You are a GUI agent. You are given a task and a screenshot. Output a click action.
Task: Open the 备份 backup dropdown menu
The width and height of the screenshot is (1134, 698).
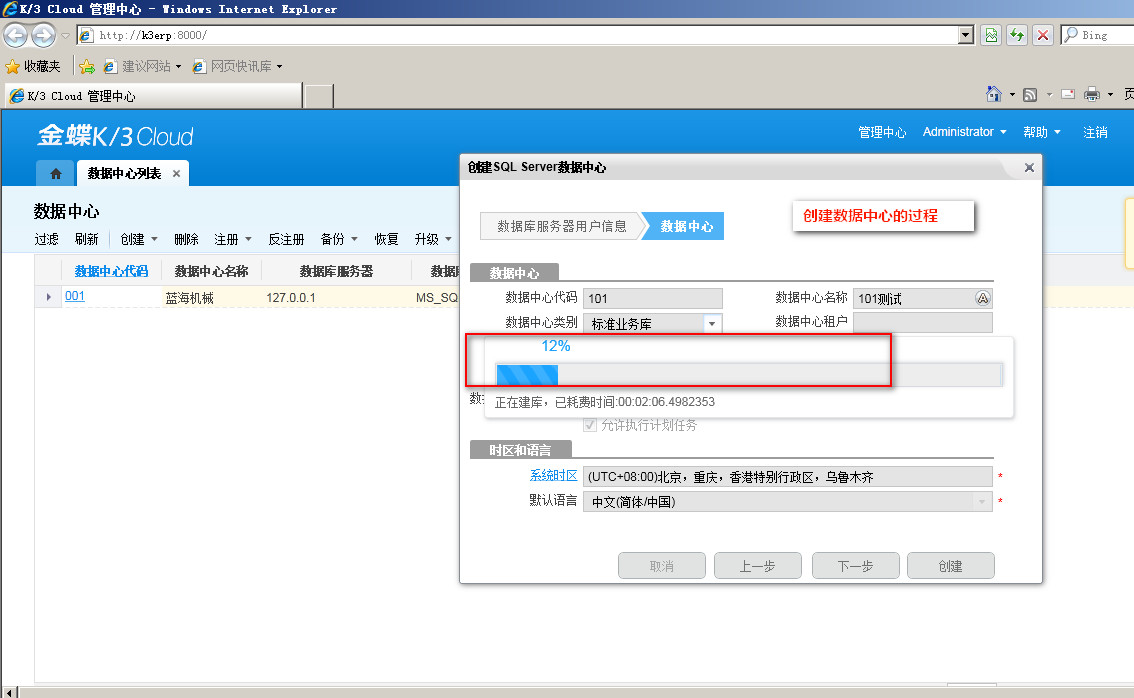click(x=338, y=239)
